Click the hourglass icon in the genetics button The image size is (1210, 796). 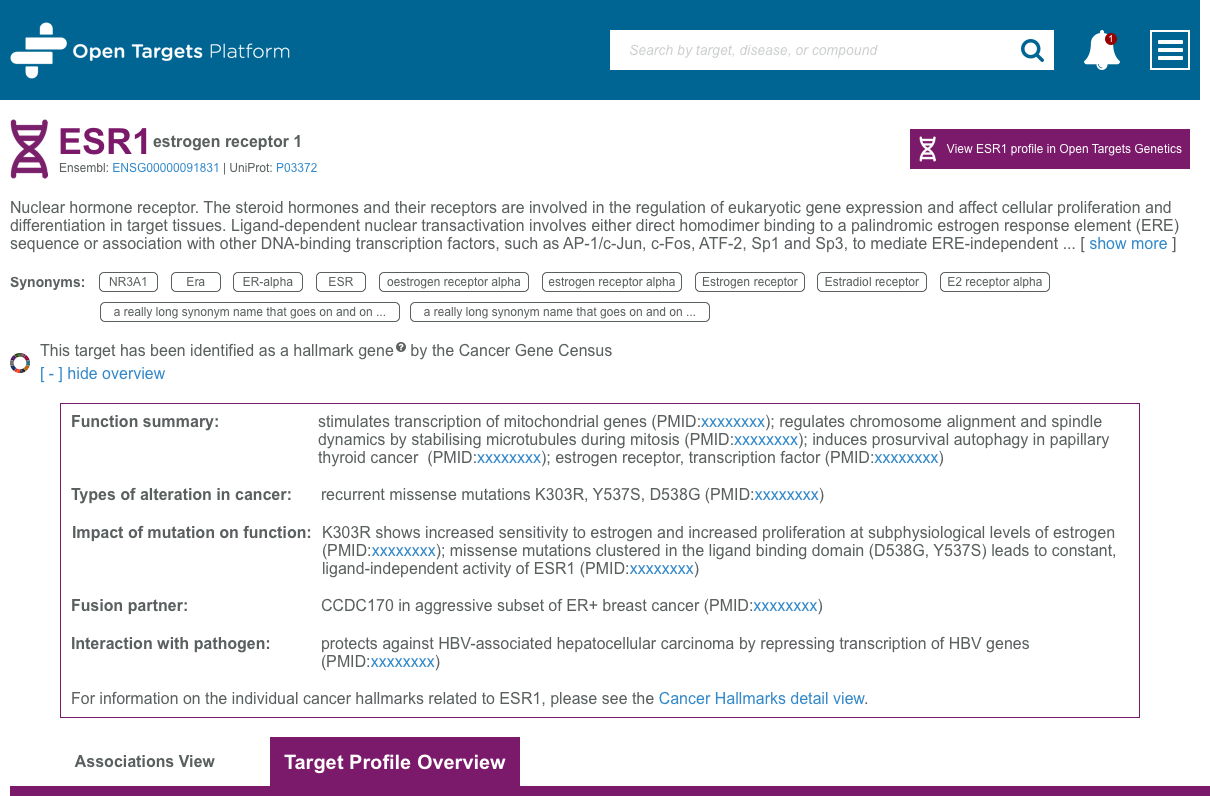(929, 148)
